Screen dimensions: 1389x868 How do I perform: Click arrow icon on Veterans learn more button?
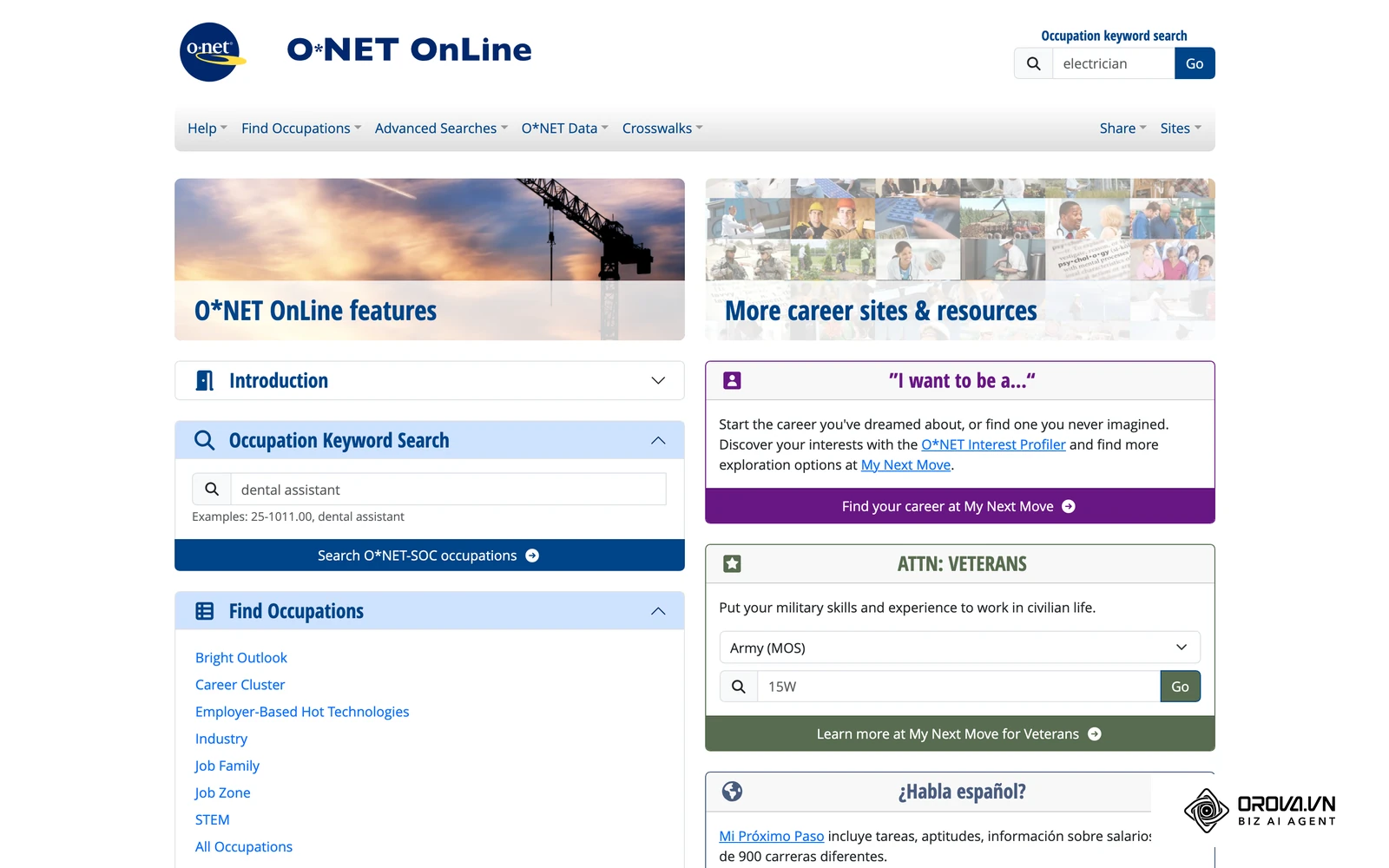(x=1095, y=734)
